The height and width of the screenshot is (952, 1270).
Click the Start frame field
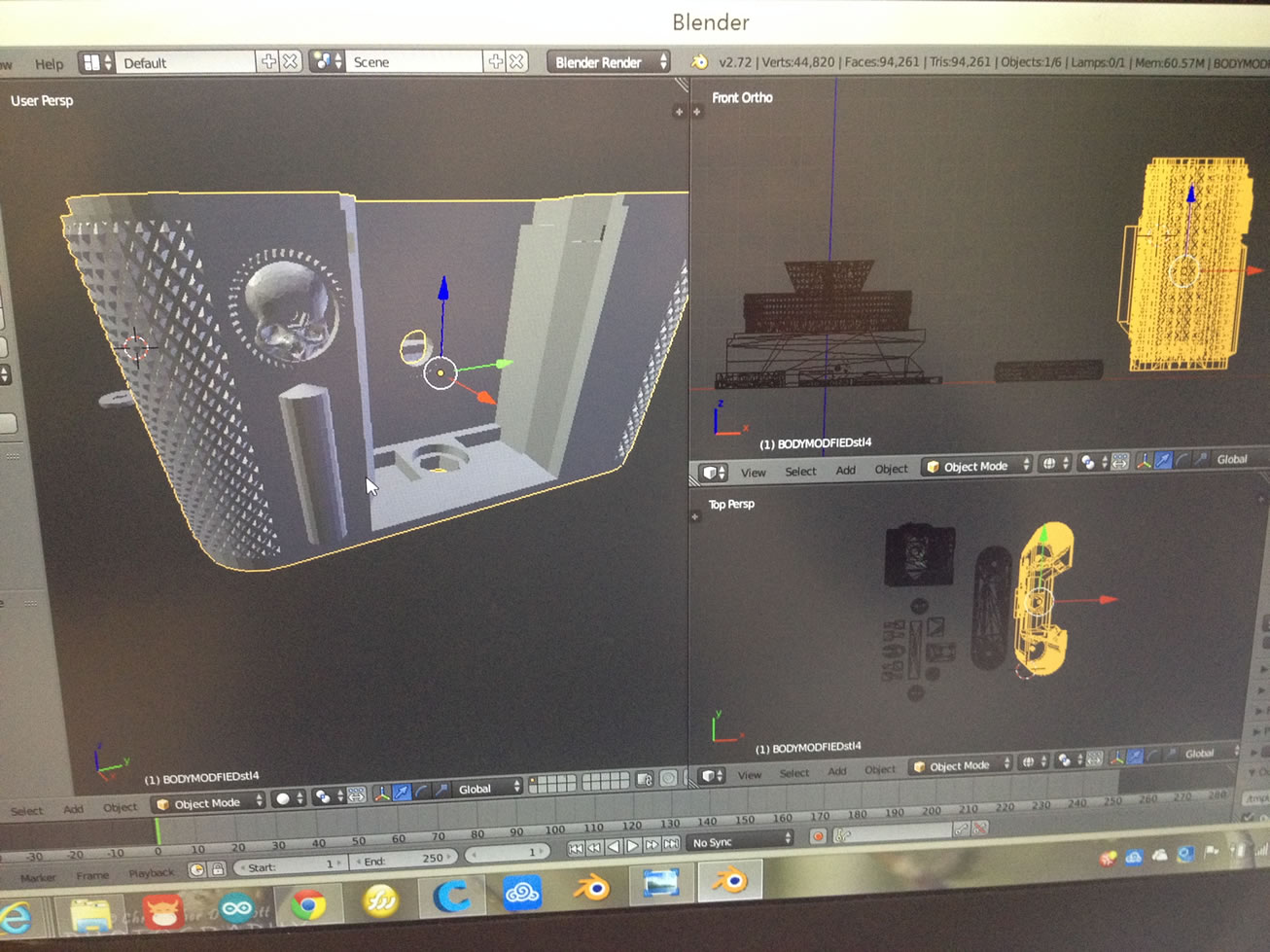pos(290,864)
